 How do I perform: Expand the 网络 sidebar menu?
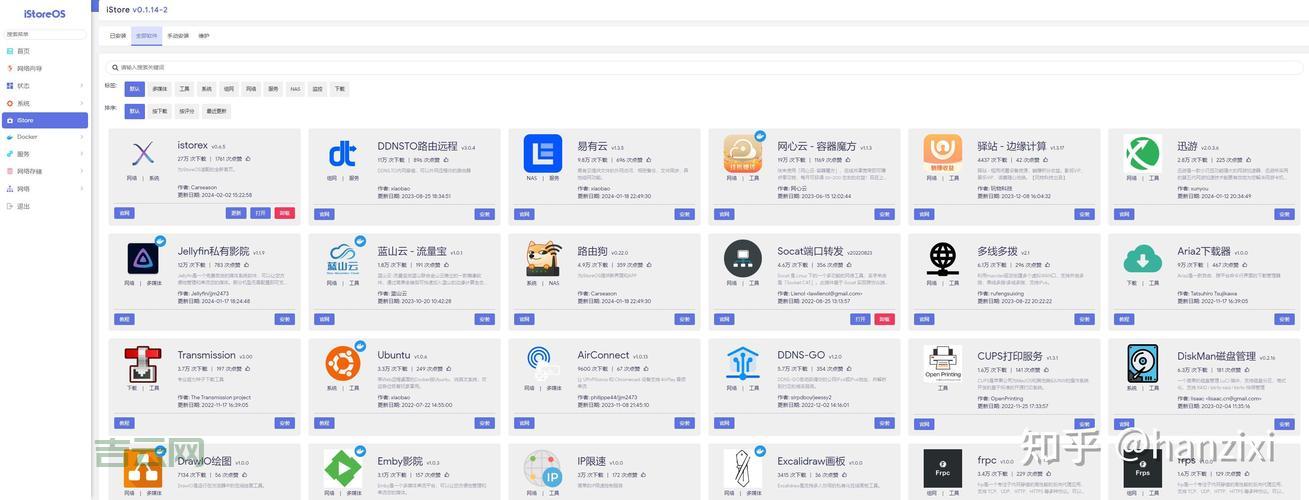(x=44, y=188)
